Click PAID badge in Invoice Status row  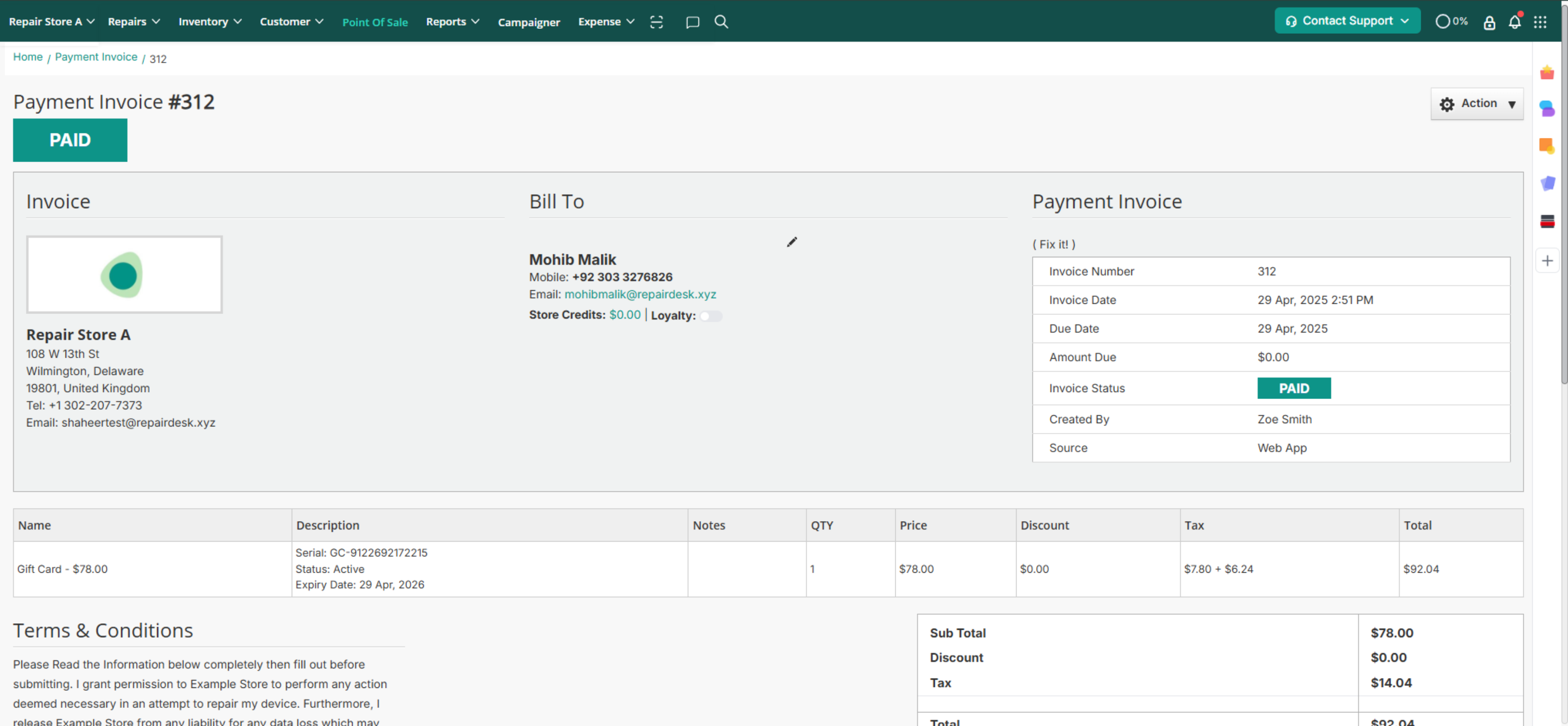click(x=1293, y=388)
